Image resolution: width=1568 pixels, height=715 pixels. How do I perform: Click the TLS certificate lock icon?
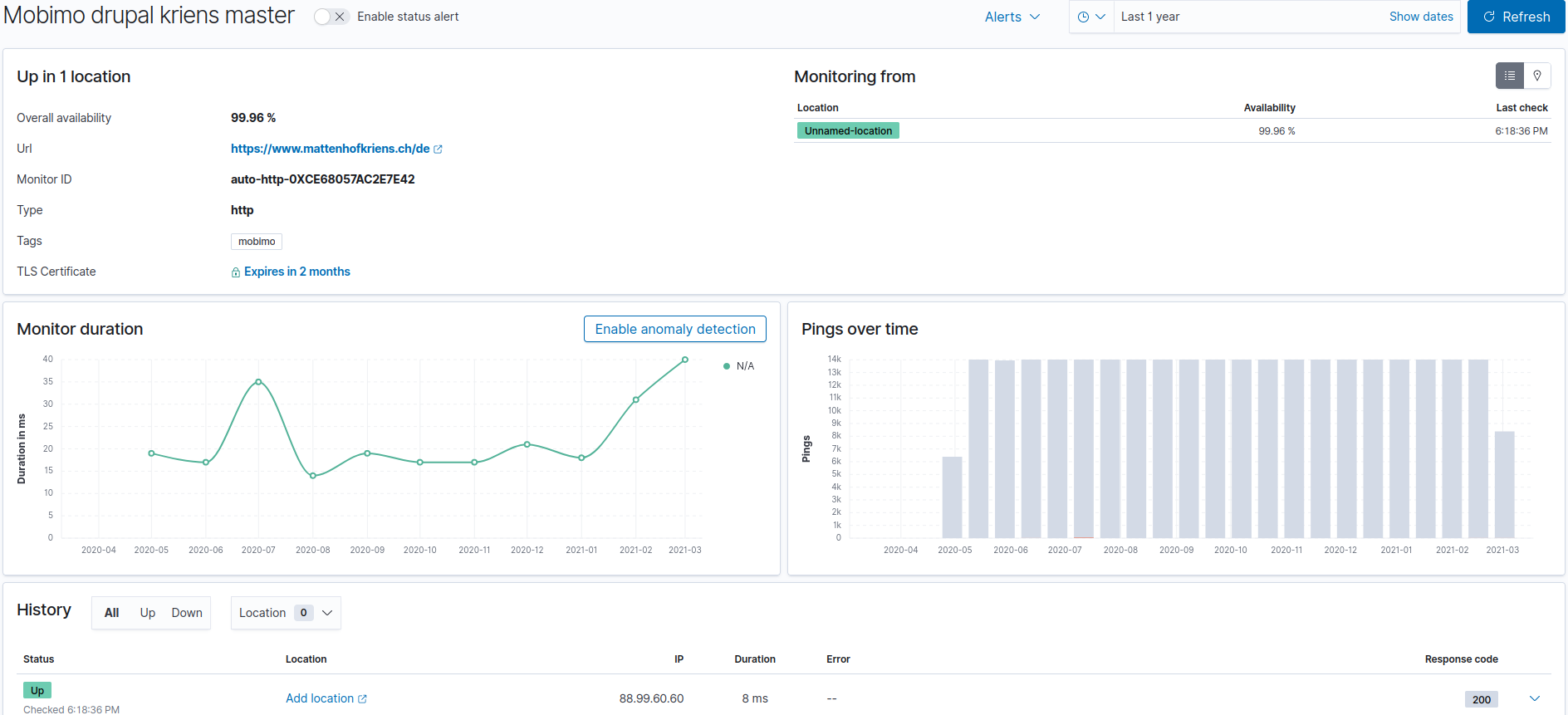click(236, 272)
